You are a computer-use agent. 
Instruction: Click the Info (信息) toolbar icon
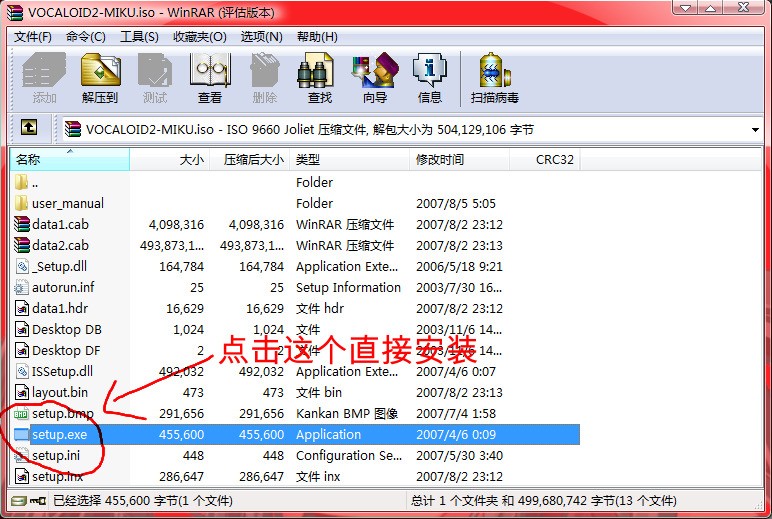(x=430, y=70)
